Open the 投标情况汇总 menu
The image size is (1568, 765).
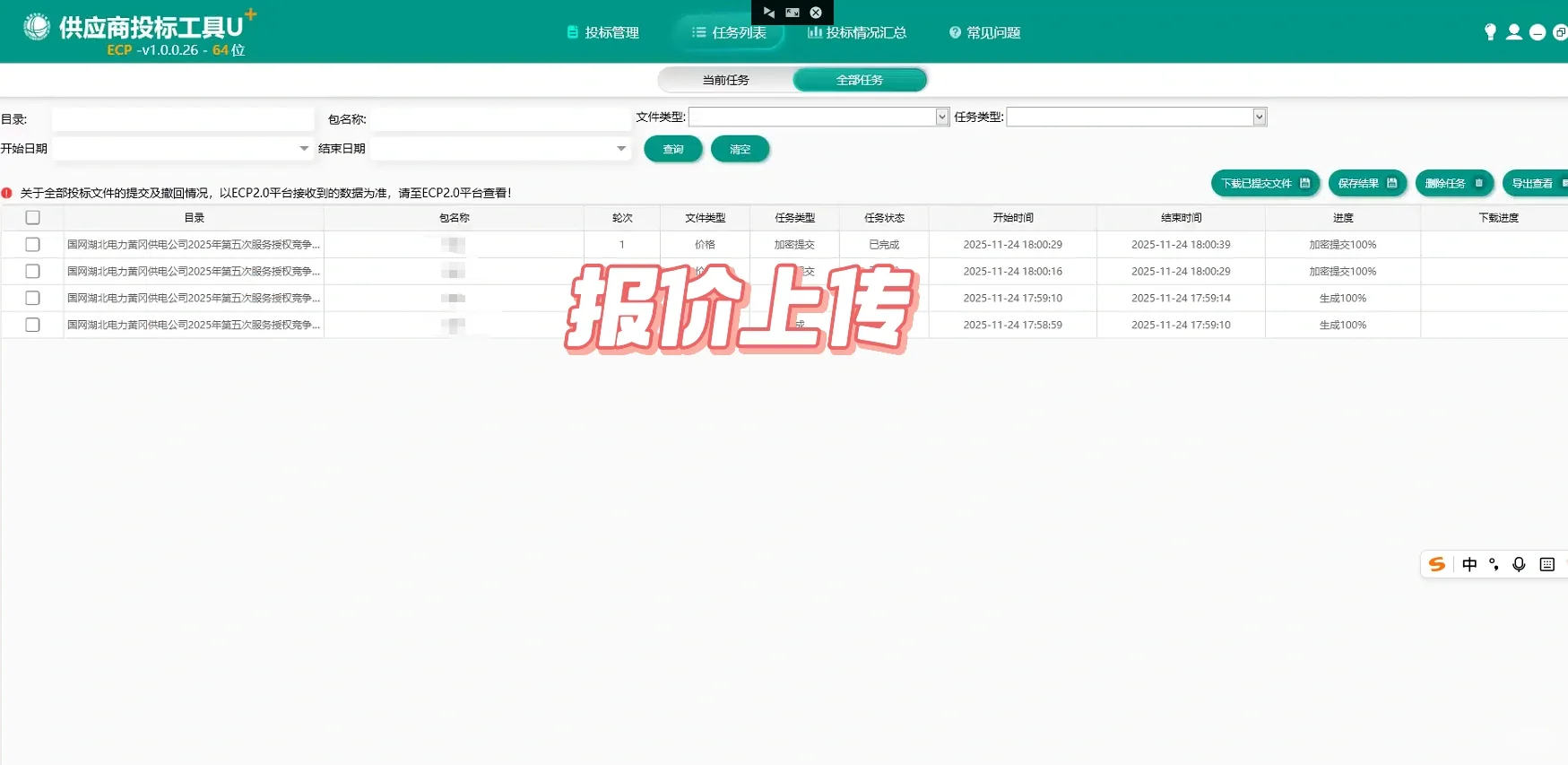click(857, 32)
